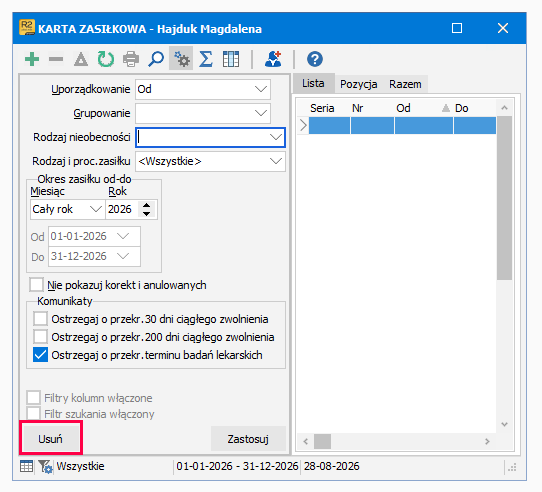Screen dimensions: 542x492
Task: Click the funnel filter icon in status bar
Action: (45, 466)
